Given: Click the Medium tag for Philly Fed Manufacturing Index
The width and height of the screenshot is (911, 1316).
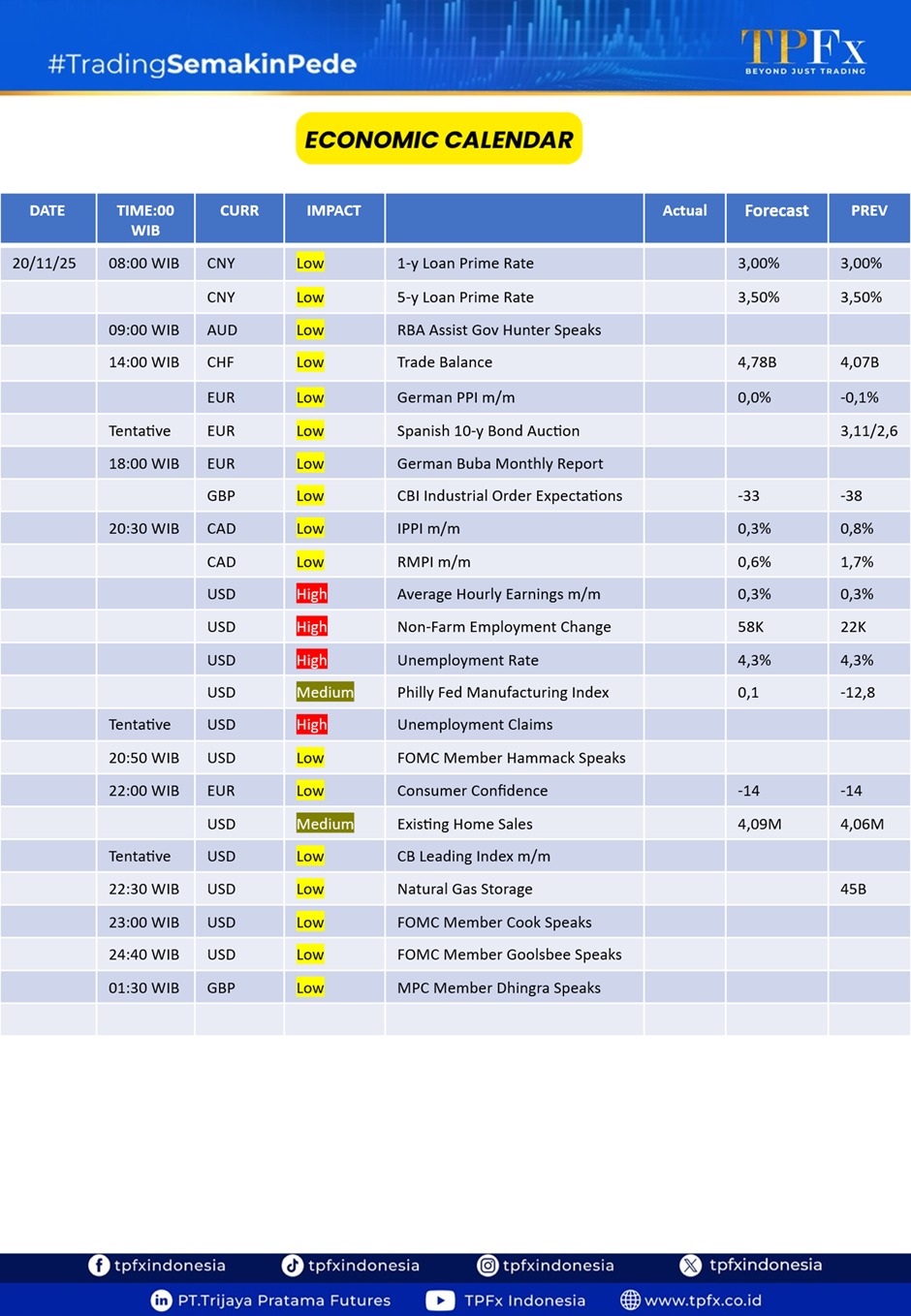Looking at the screenshot, I should coord(325,692).
